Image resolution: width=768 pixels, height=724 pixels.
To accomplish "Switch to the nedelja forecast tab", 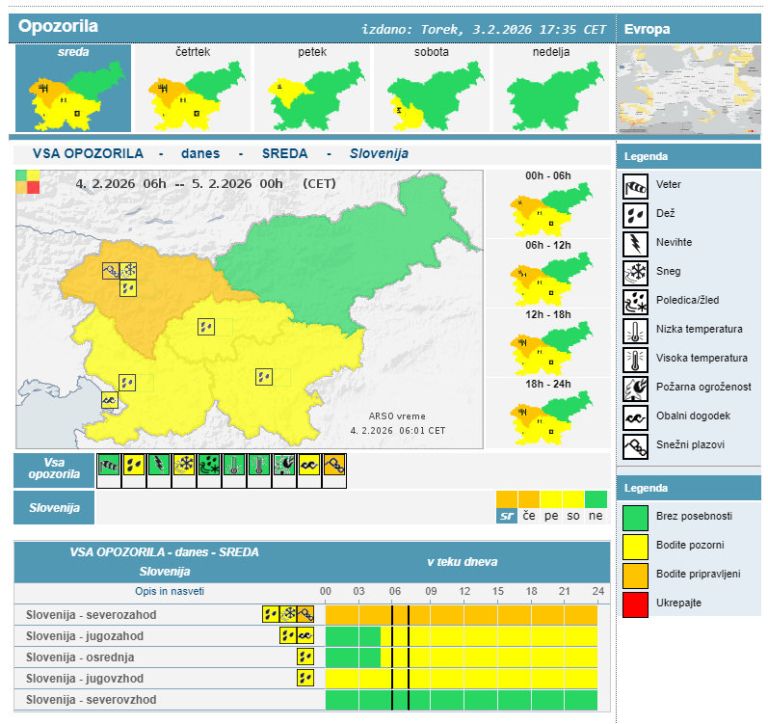I will pyautogui.click(x=550, y=90).
